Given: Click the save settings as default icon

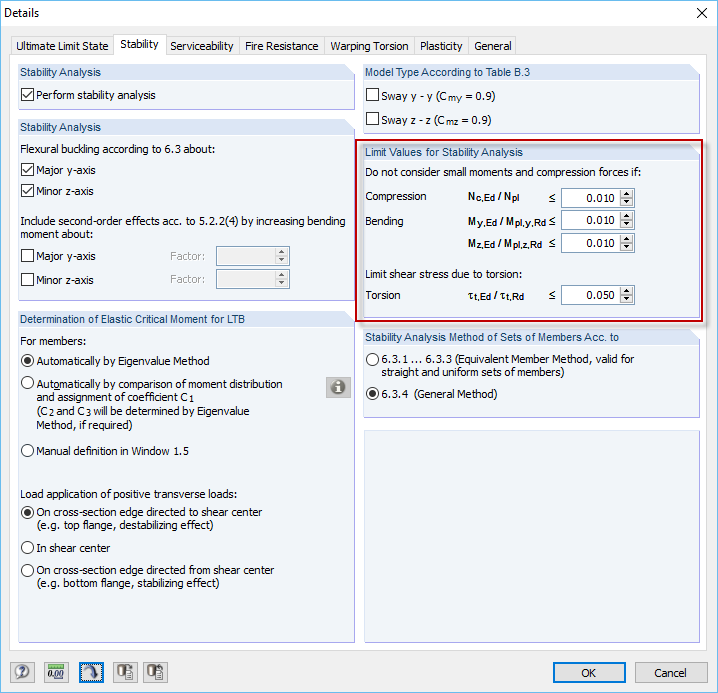Looking at the screenshot, I should (125, 672).
